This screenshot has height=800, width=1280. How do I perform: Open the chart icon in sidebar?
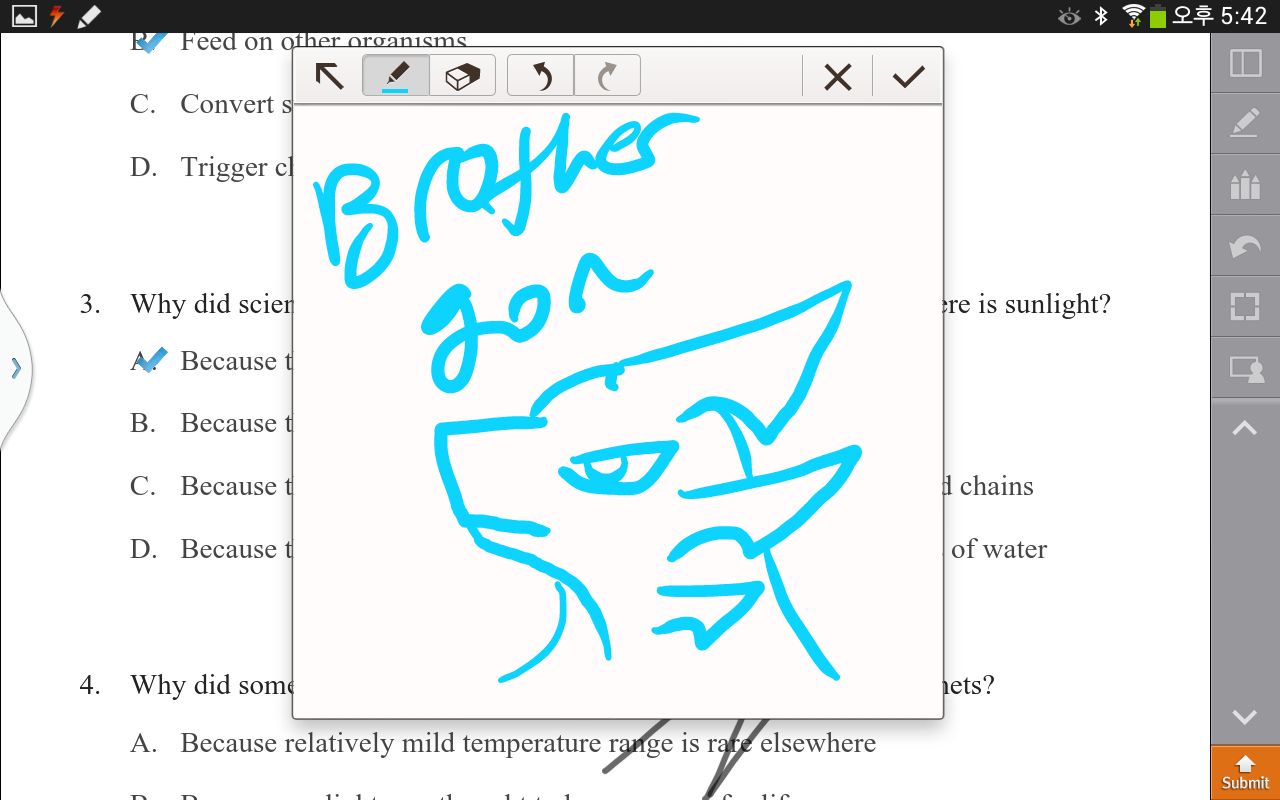tap(1245, 185)
